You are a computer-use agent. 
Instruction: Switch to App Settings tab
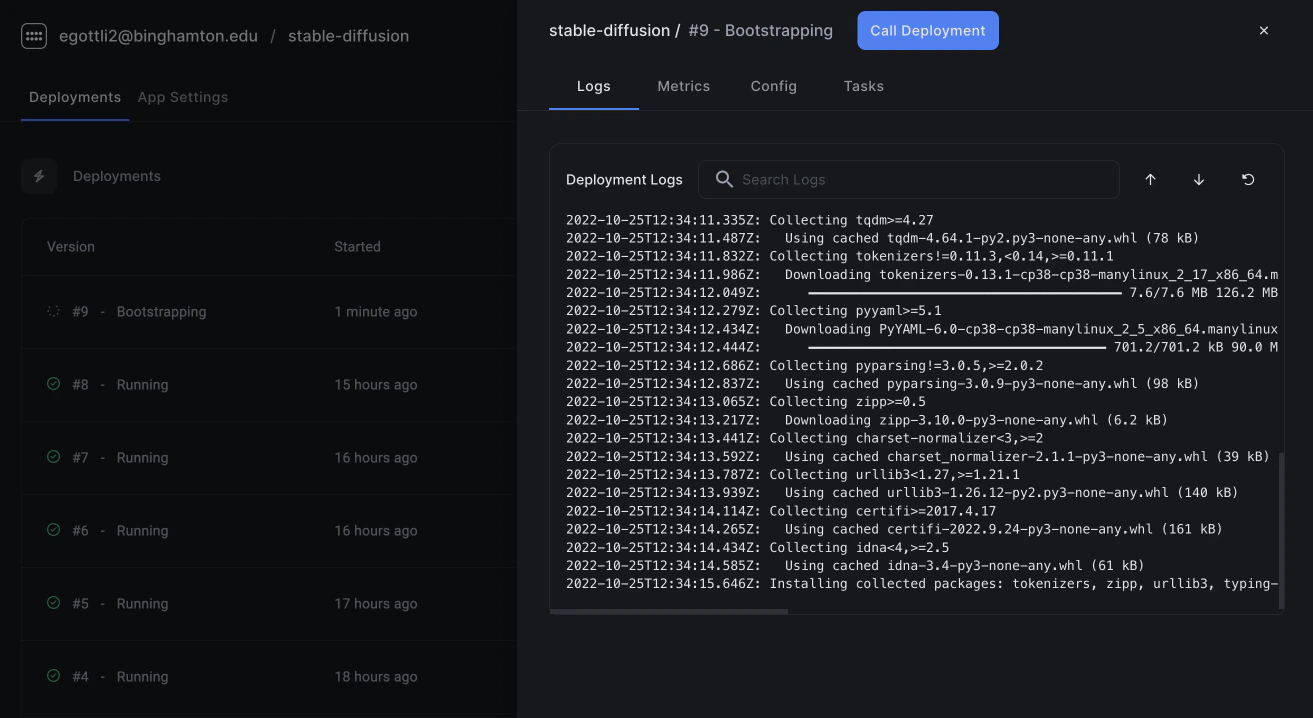tap(183, 97)
